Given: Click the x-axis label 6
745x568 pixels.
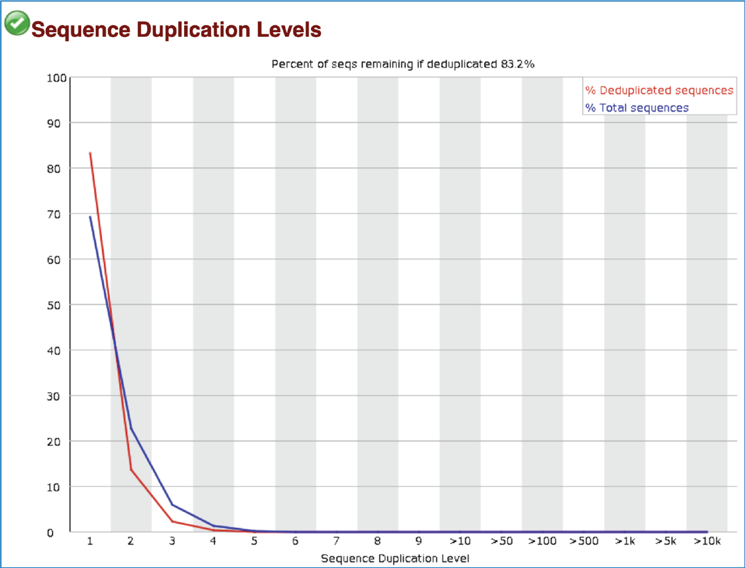Looking at the screenshot, I should [296, 541].
